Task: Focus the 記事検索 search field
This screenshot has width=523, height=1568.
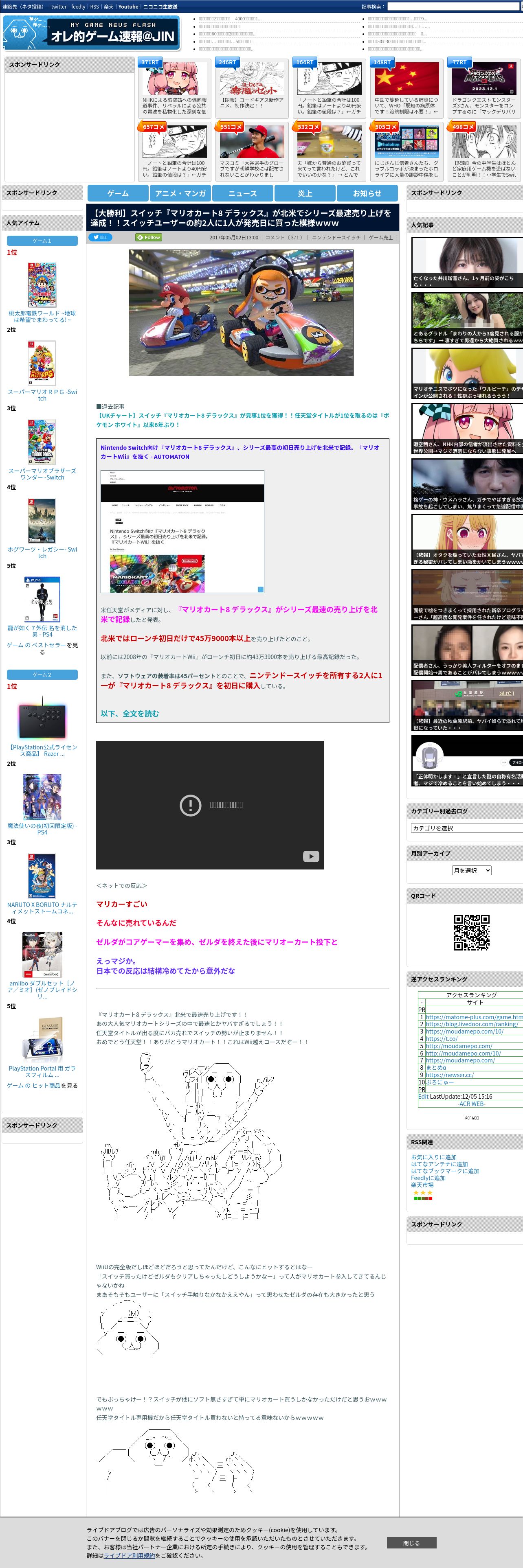Action: click(453, 7)
